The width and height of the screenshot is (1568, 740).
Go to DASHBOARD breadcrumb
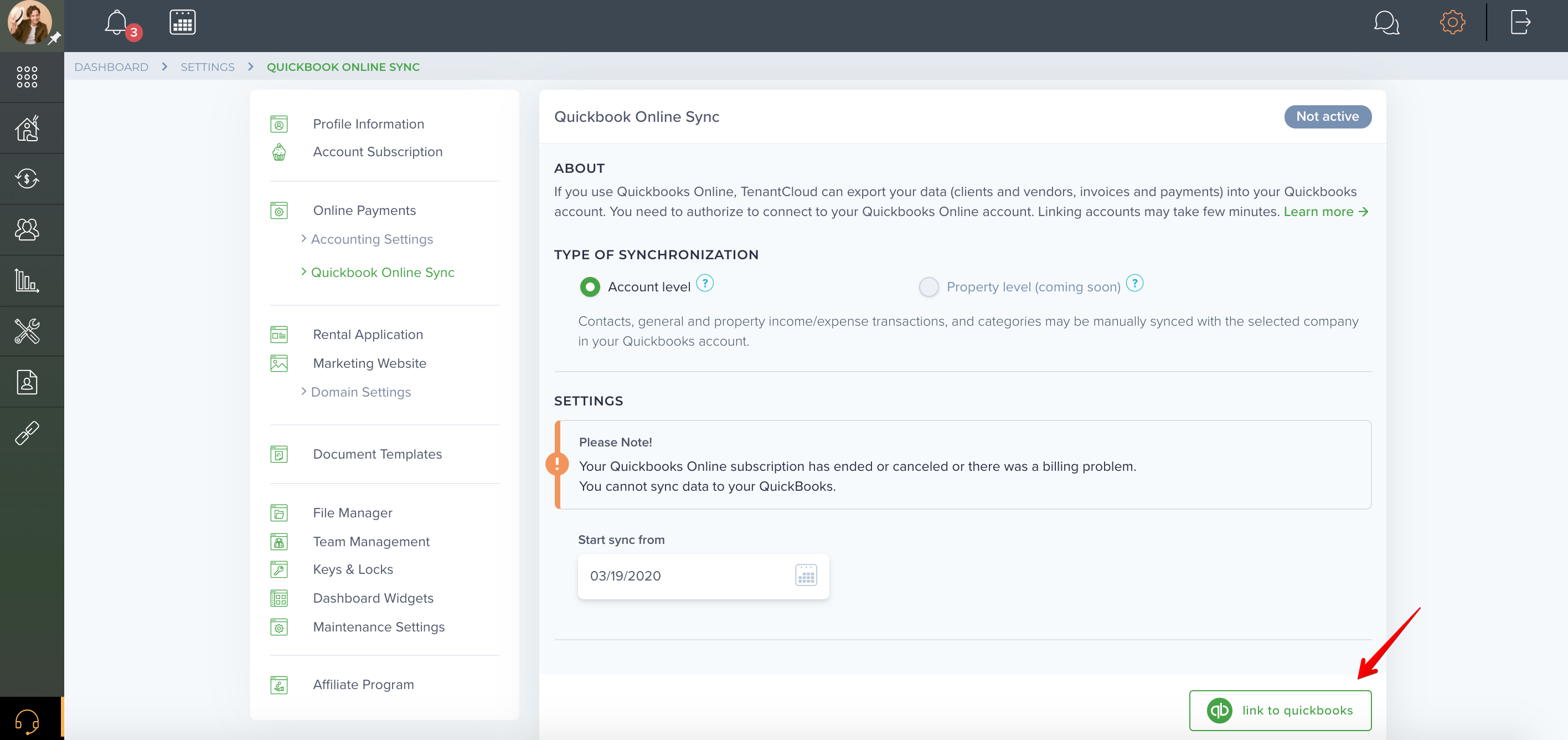click(x=111, y=67)
